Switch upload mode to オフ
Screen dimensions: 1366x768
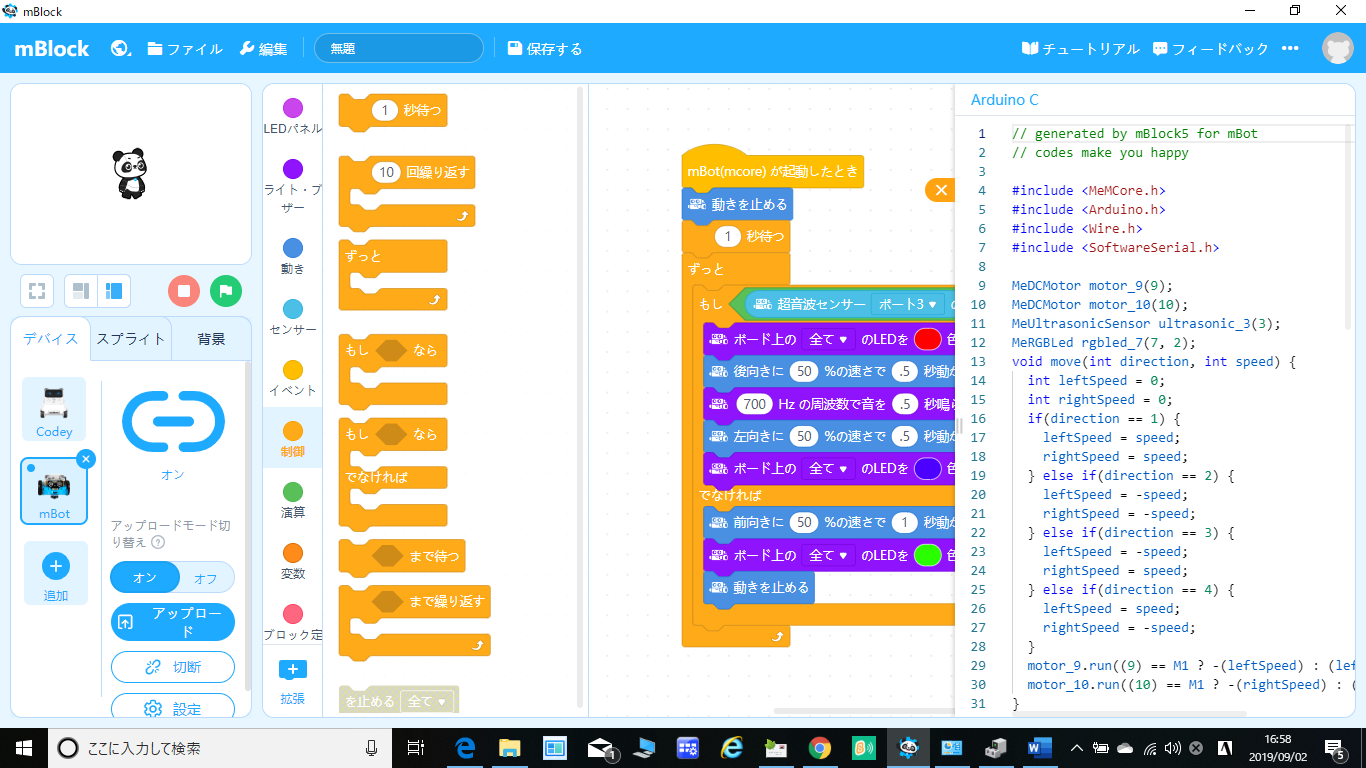pos(206,578)
